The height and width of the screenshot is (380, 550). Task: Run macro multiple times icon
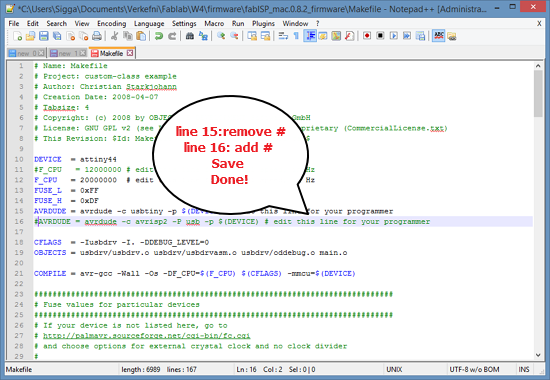coord(407,36)
